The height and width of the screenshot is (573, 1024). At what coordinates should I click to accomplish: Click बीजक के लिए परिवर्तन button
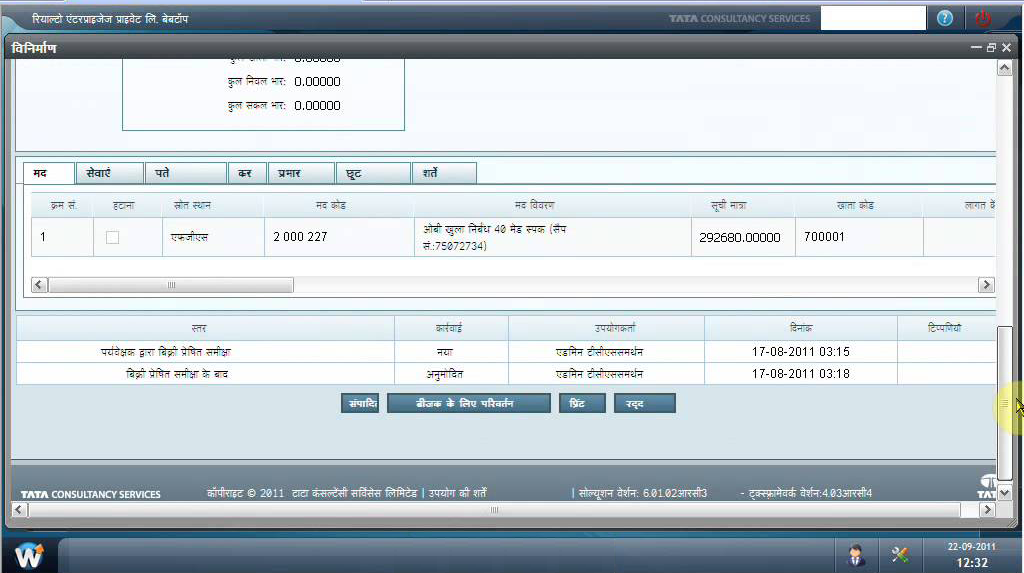(468, 403)
